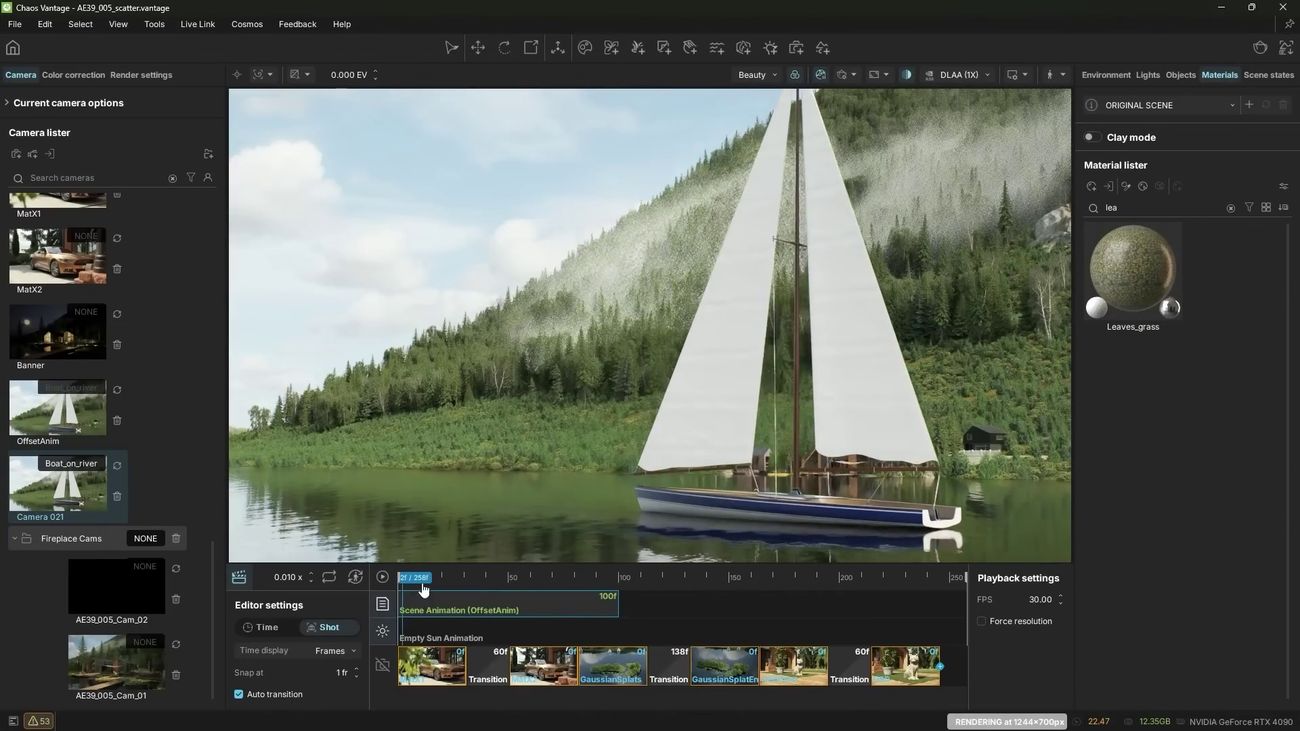Toggle the animation loop icon
The width and height of the screenshot is (1300, 731).
(x=329, y=577)
